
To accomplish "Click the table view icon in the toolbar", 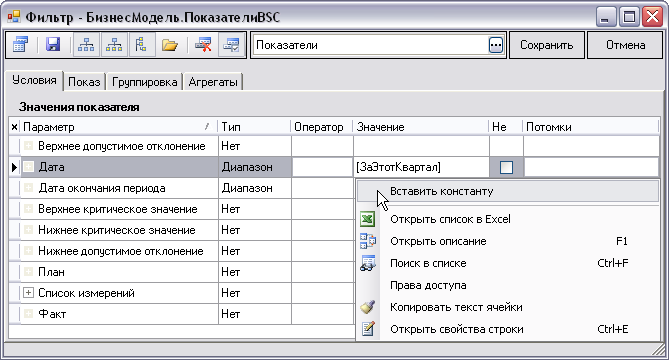I will click(x=20, y=45).
